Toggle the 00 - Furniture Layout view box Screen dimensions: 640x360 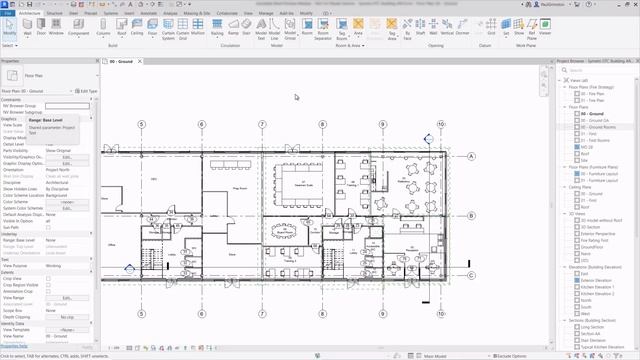577,173
